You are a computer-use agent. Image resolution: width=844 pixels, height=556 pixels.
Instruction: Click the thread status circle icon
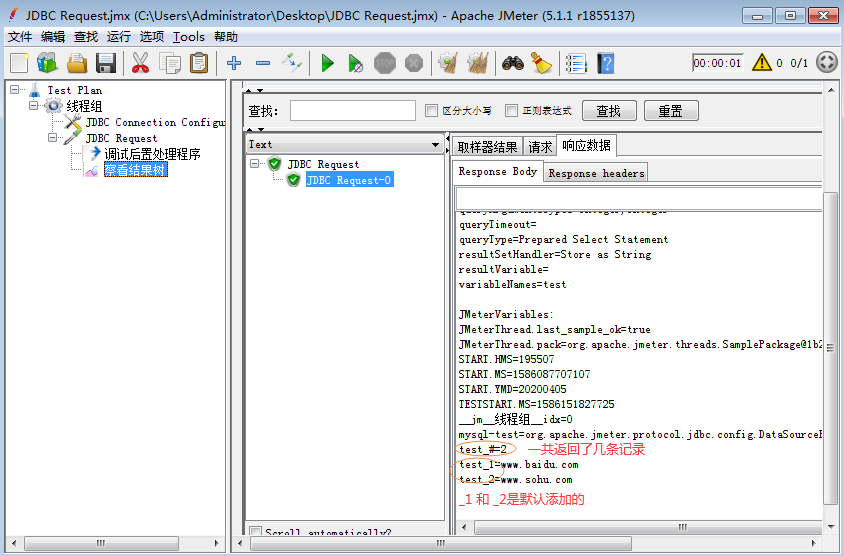[827, 62]
